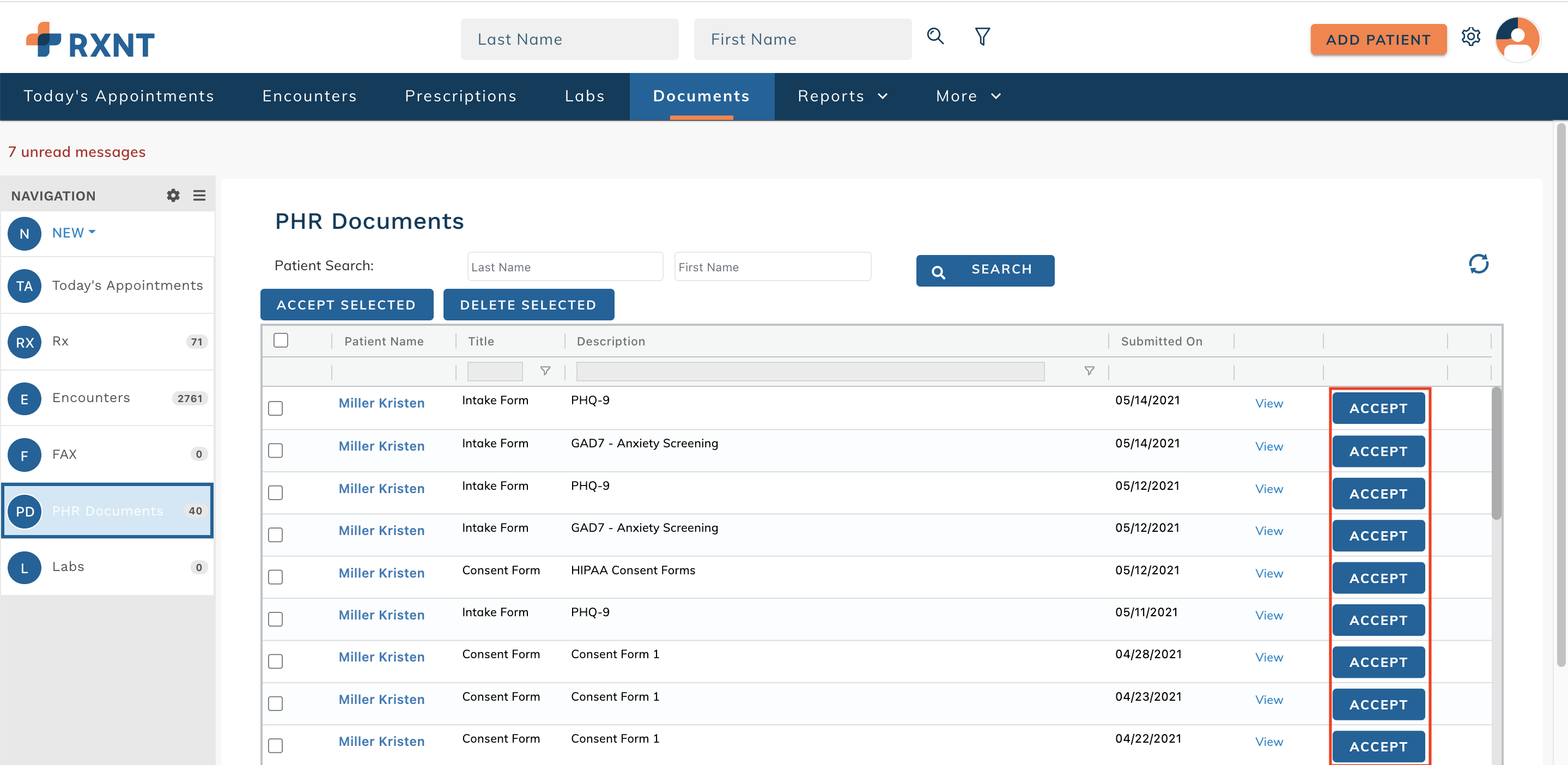Viewport: 1568px width, 765px height.
Task: Go to the Labs tab
Action: 585,96
